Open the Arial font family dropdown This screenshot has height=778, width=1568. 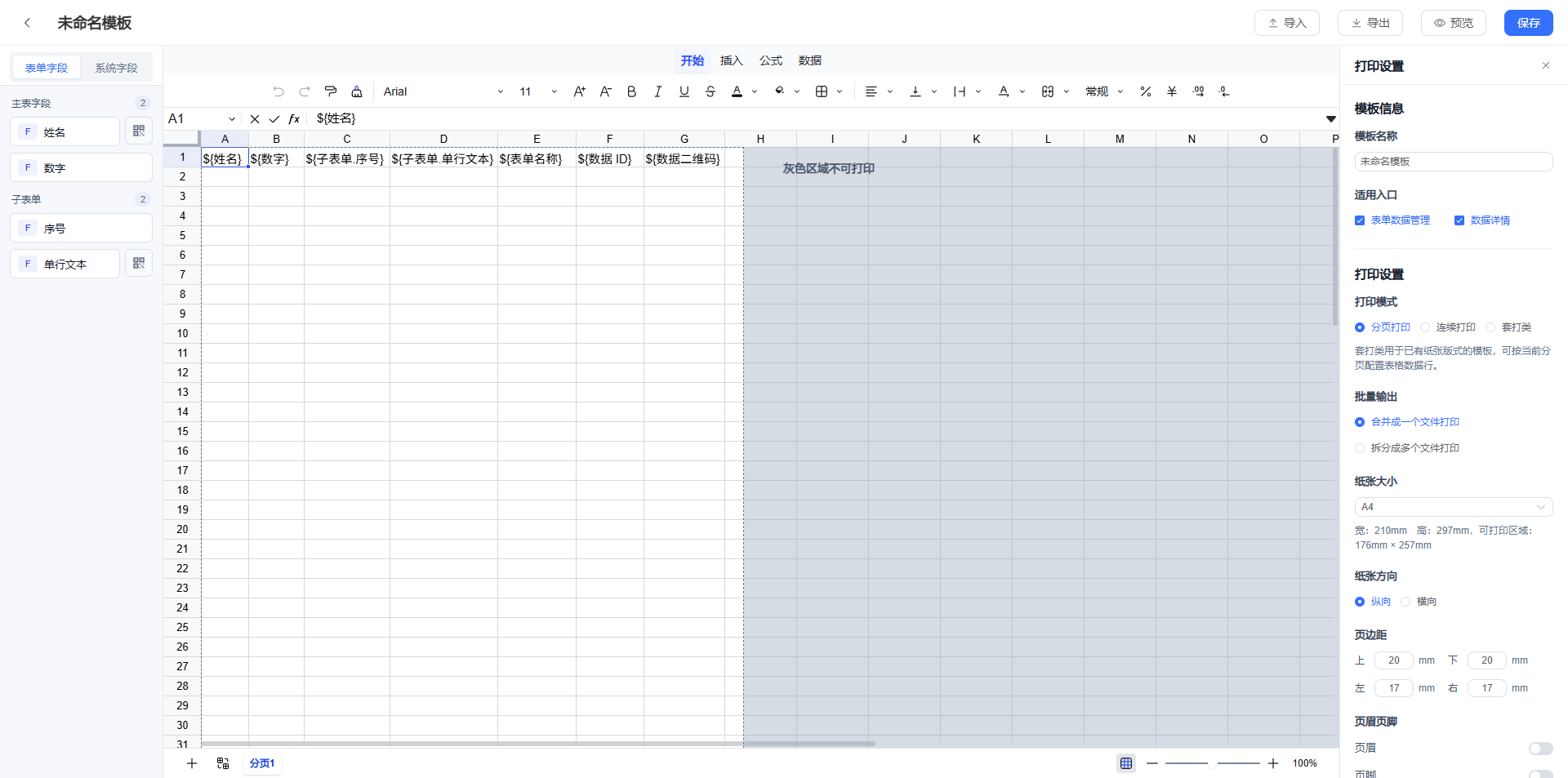[443, 91]
